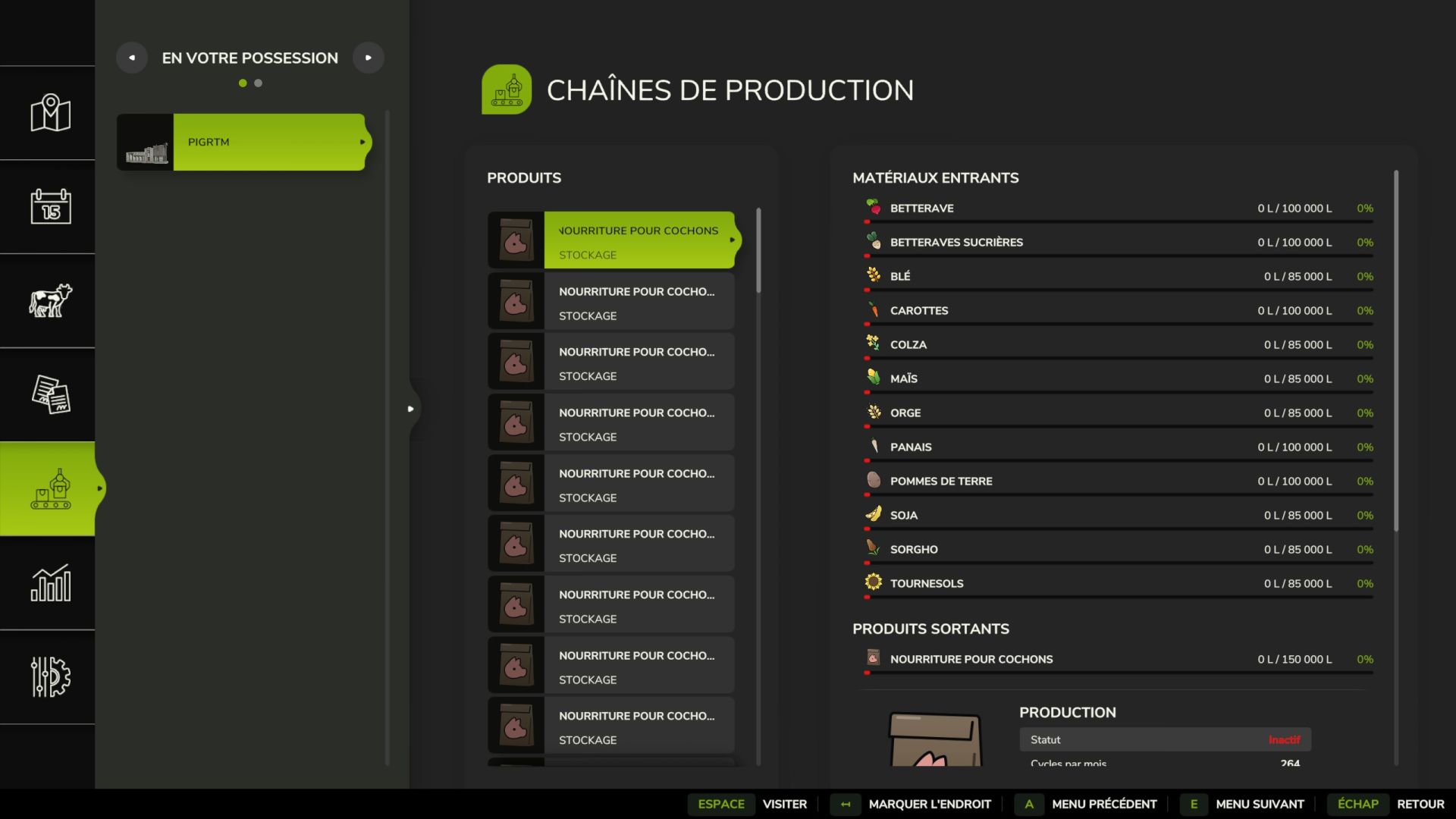Go to previous category with left arrow
Viewport: 1456px width, 819px height.
[132, 58]
